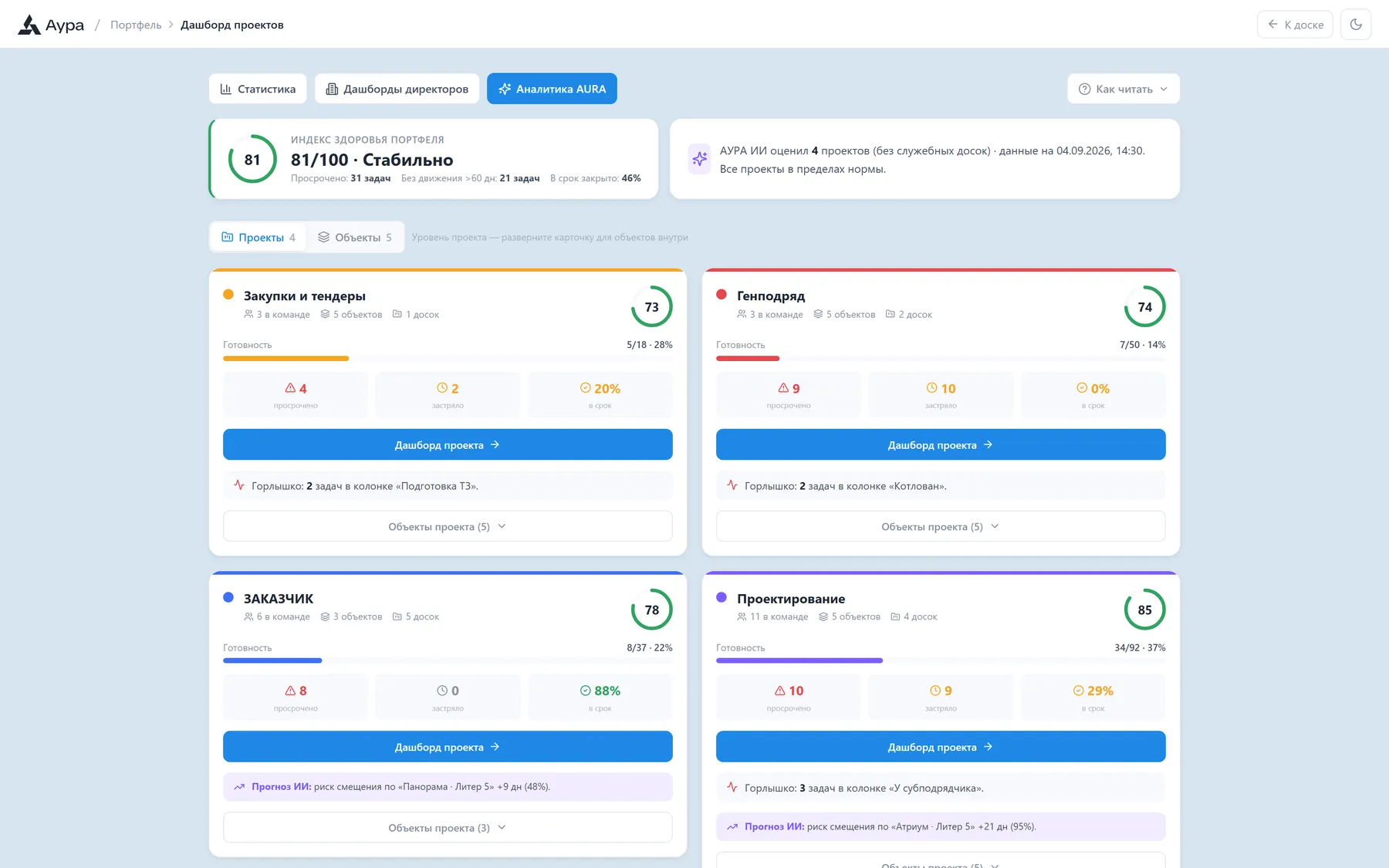Screen dimensions: 1389x868
Task: Expand Объекты проекта (5) in Закупки и тендеры
Action: [448, 526]
